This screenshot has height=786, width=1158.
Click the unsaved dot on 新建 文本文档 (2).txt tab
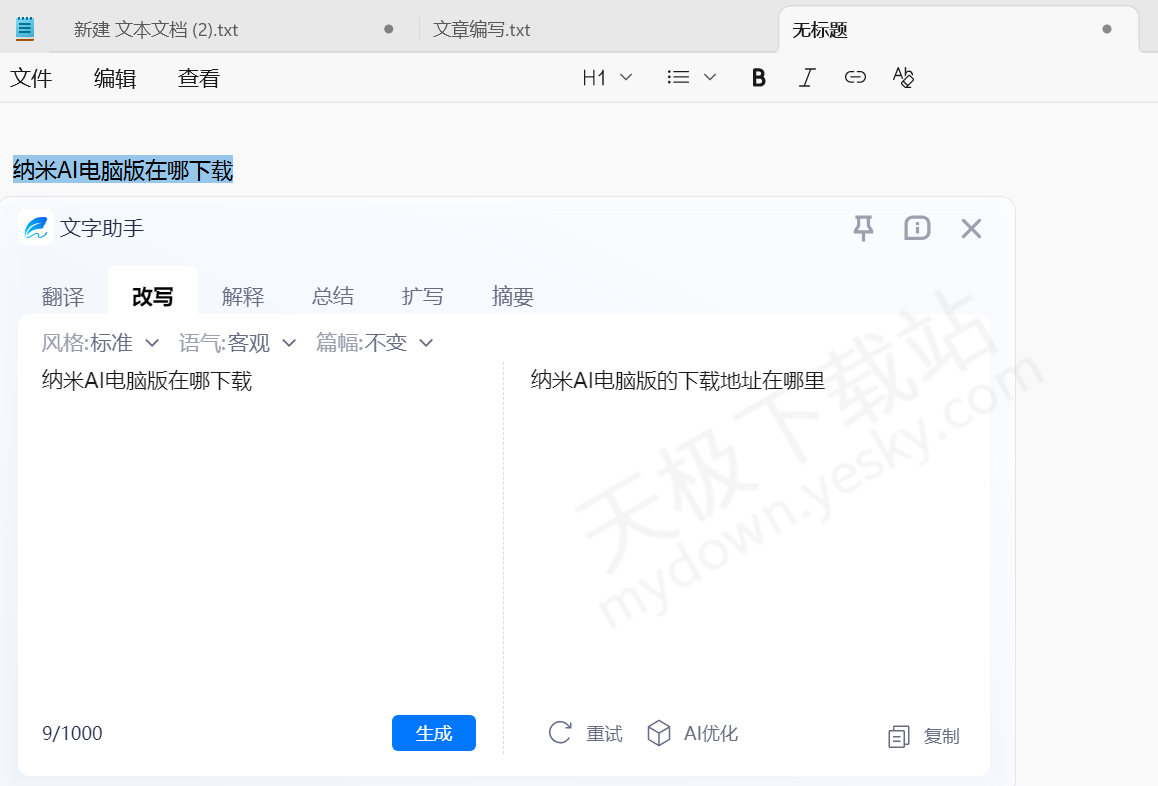[x=388, y=30]
